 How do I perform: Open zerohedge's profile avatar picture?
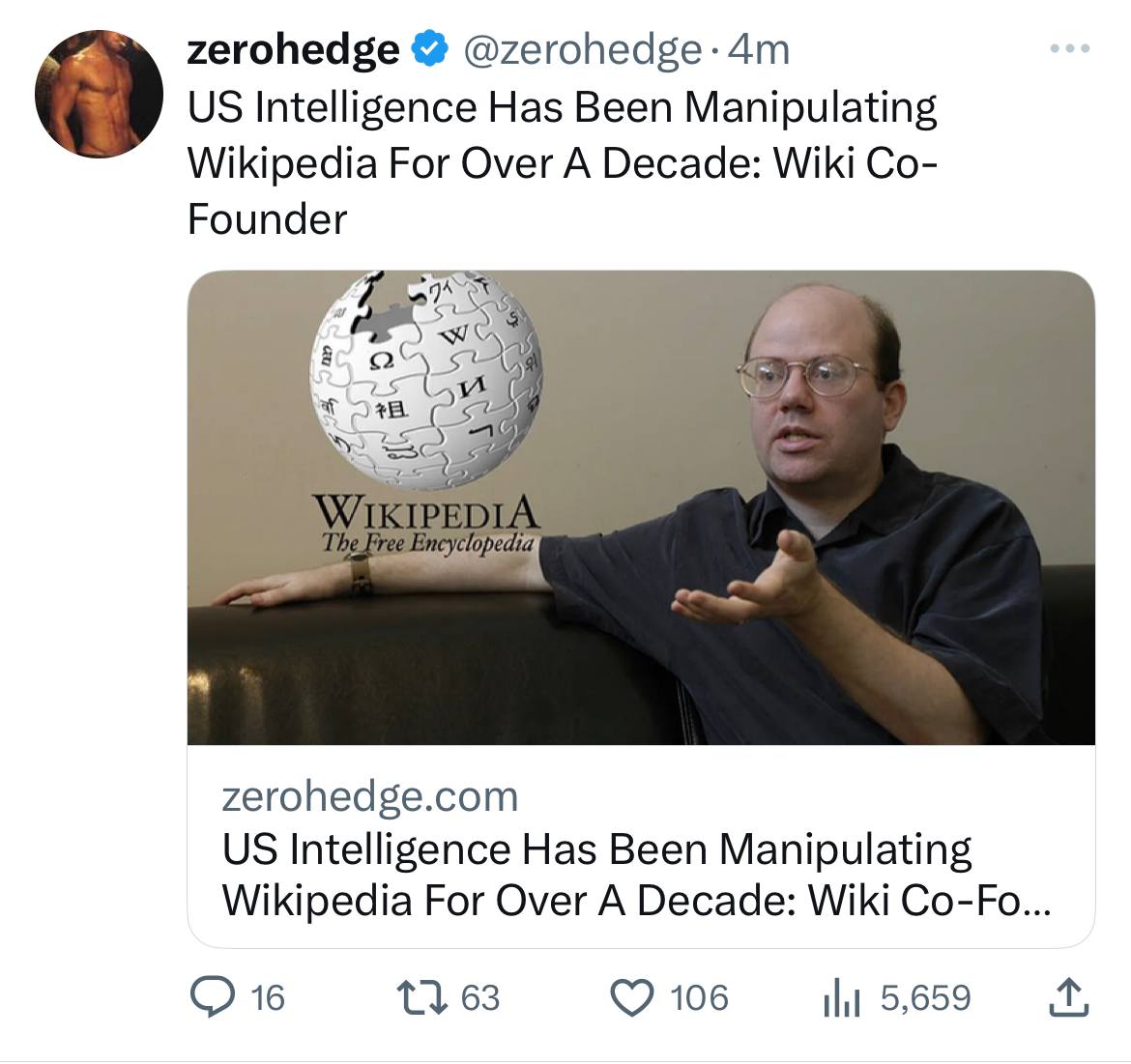point(99,94)
